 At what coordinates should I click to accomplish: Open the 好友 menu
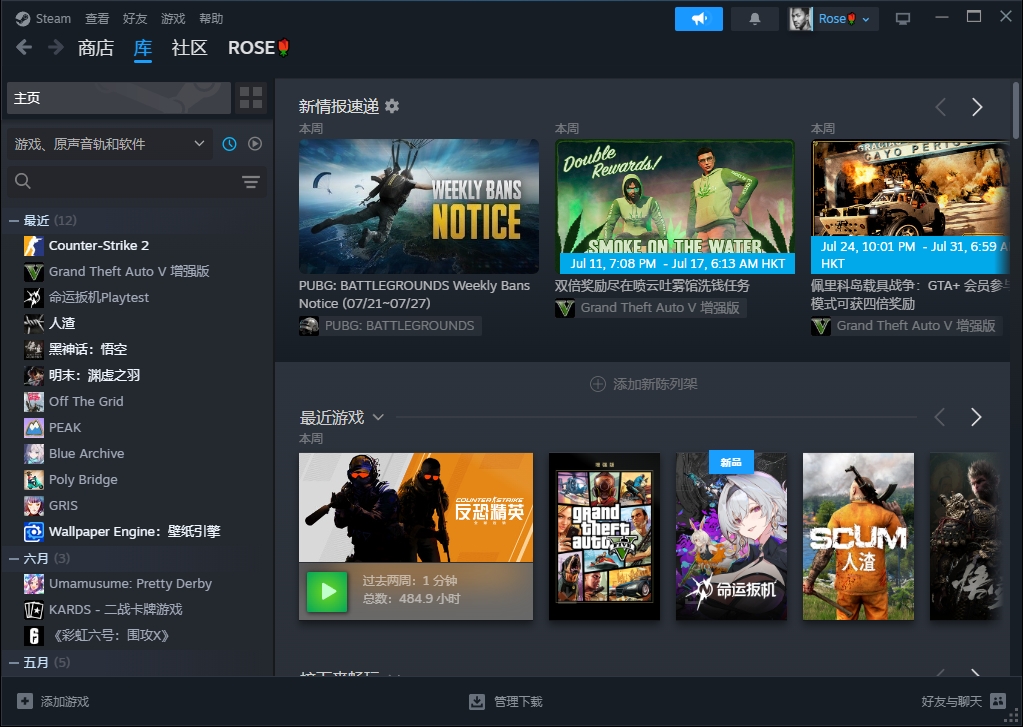[135, 19]
